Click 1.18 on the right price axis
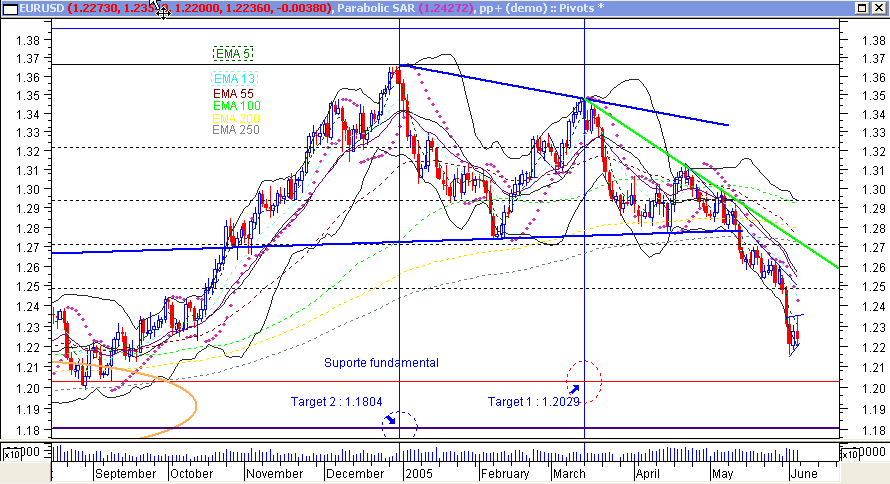 point(873,431)
